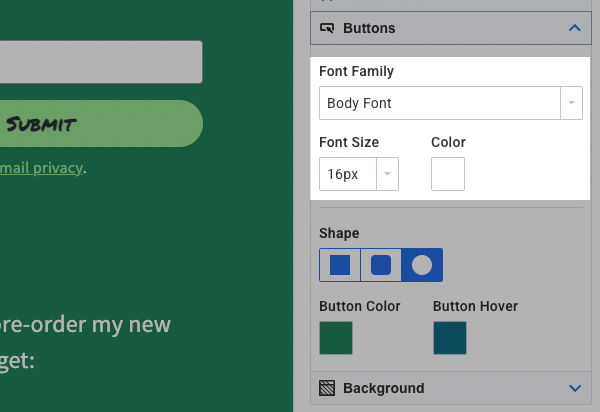
Task: Select the pill button shape
Action: (422, 265)
